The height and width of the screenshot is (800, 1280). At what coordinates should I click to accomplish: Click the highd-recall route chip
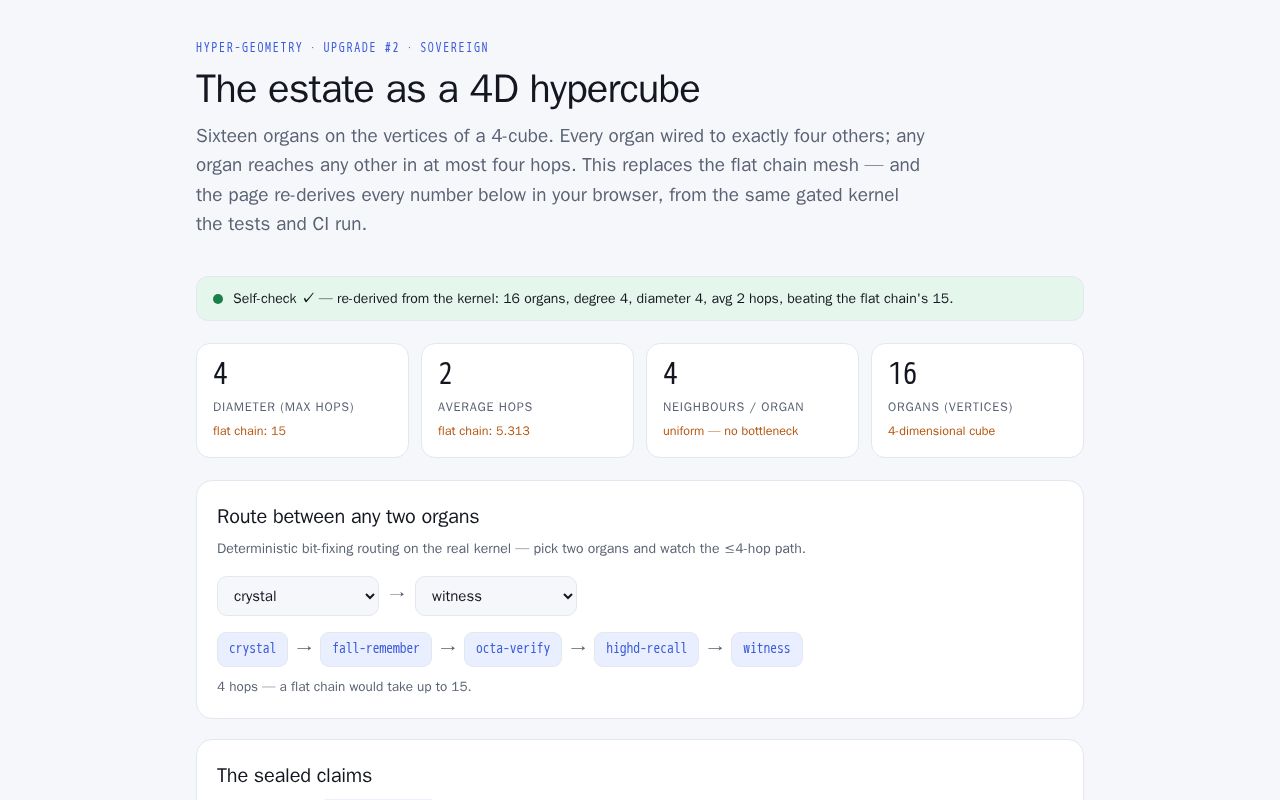coord(646,649)
